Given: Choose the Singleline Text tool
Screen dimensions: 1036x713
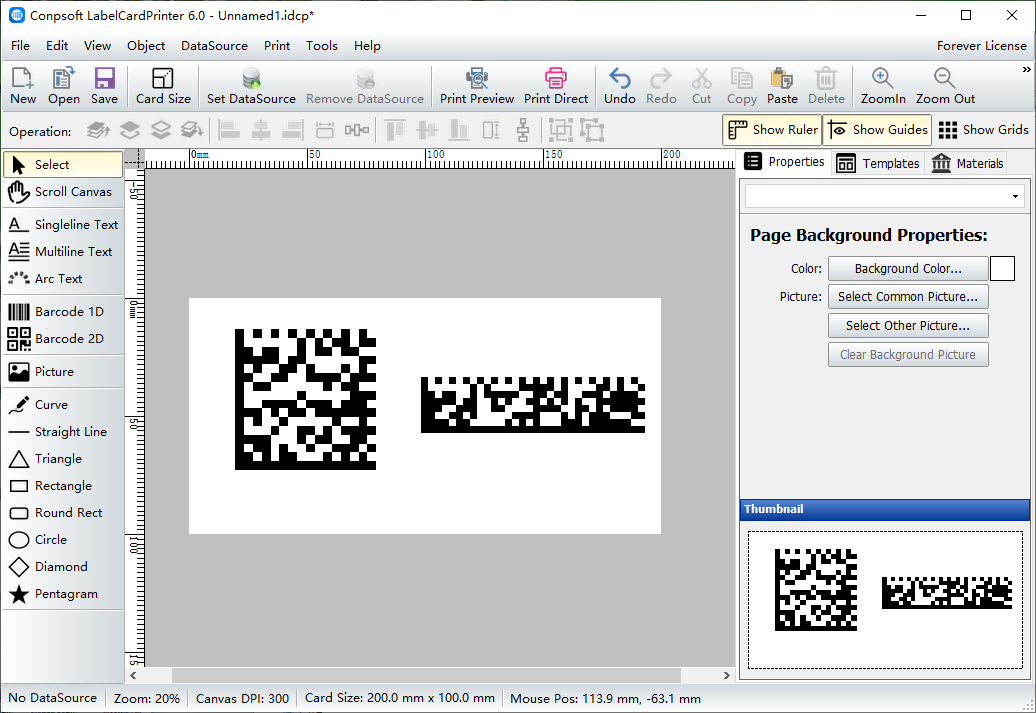Looking at the screenshot, I should (x=63, y=225).
